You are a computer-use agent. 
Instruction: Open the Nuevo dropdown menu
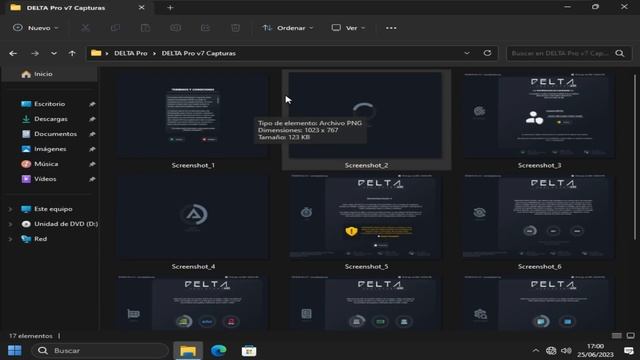click(36, 28)
